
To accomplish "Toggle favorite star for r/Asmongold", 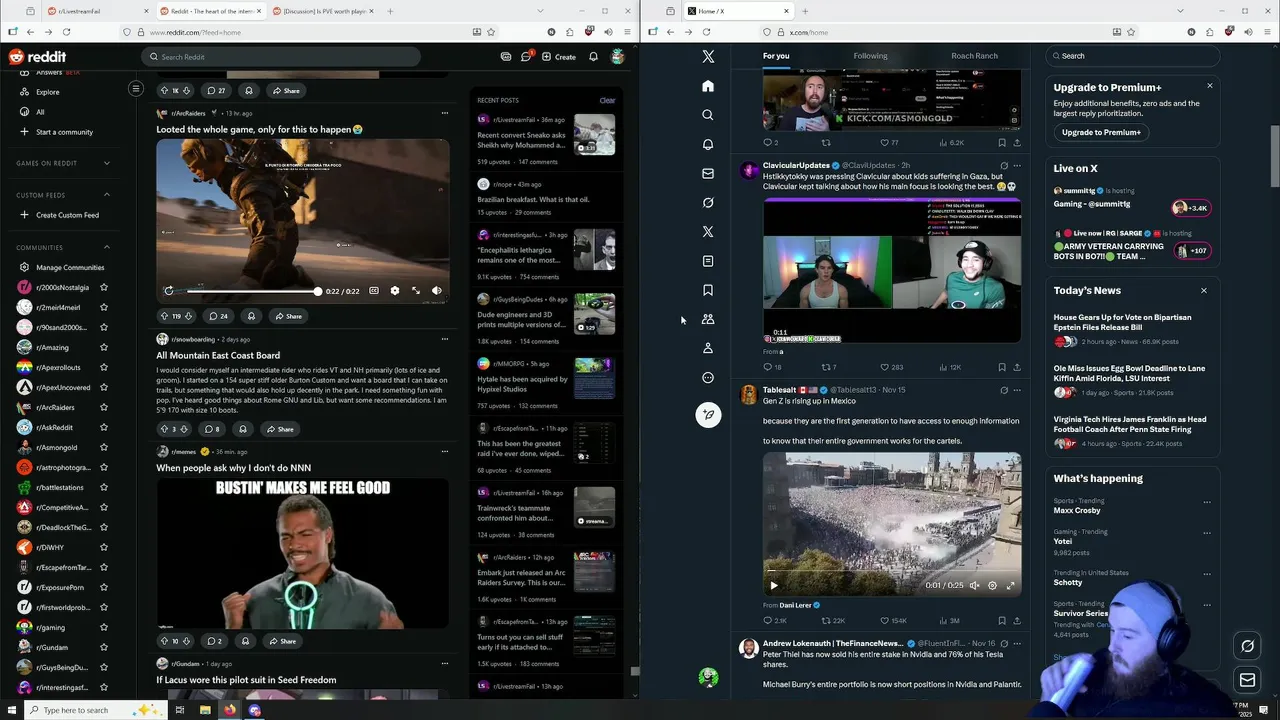I will pos(104,448).
